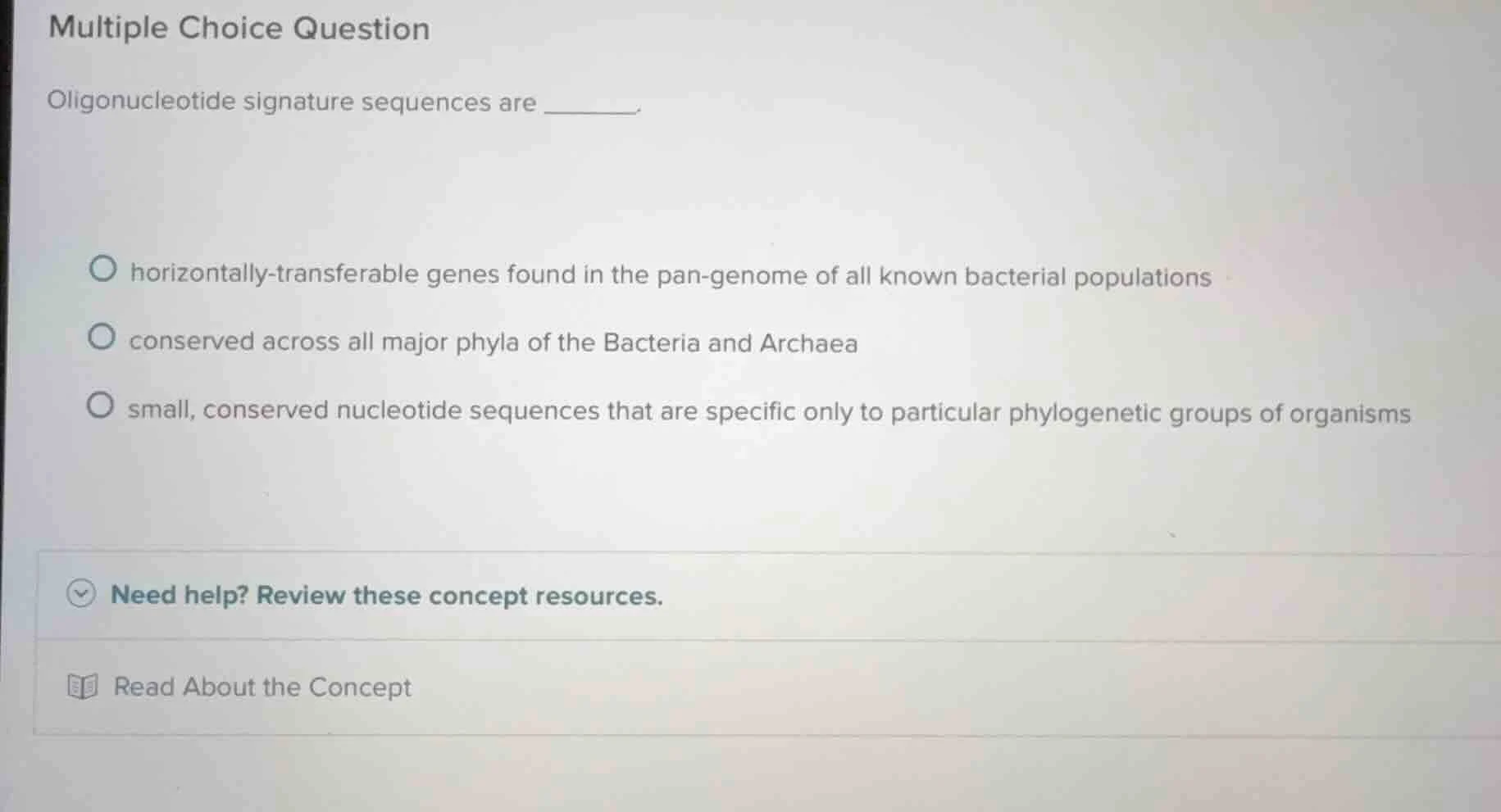
Task: Open the Read About the Concept resource
Action: (261, 687)
